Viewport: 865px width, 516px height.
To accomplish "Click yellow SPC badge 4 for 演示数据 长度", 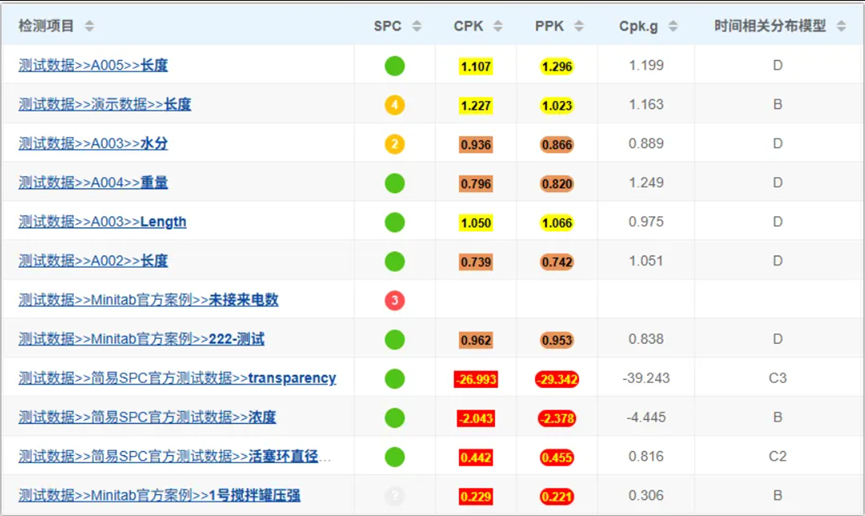I will (x=394, y=105).
